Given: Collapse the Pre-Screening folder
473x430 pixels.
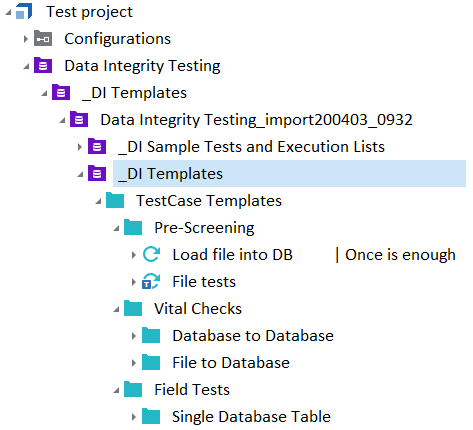Looking at the screenshot, I should click(x=116, y=229).
